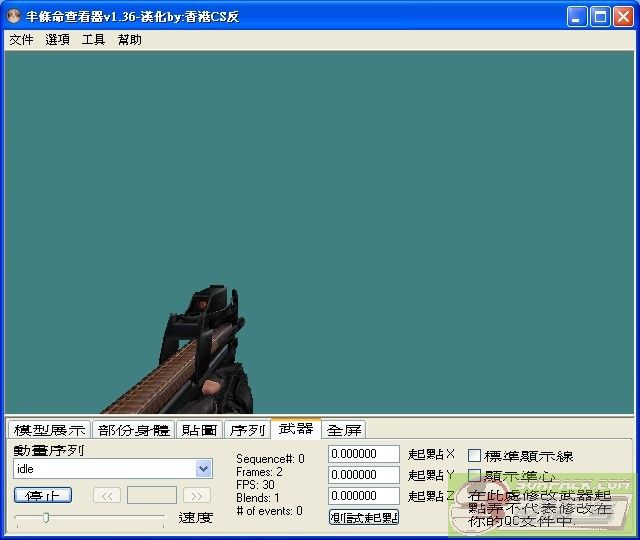Click the 起點Z value field
640x540 pixels.
[x=364, y=496]
